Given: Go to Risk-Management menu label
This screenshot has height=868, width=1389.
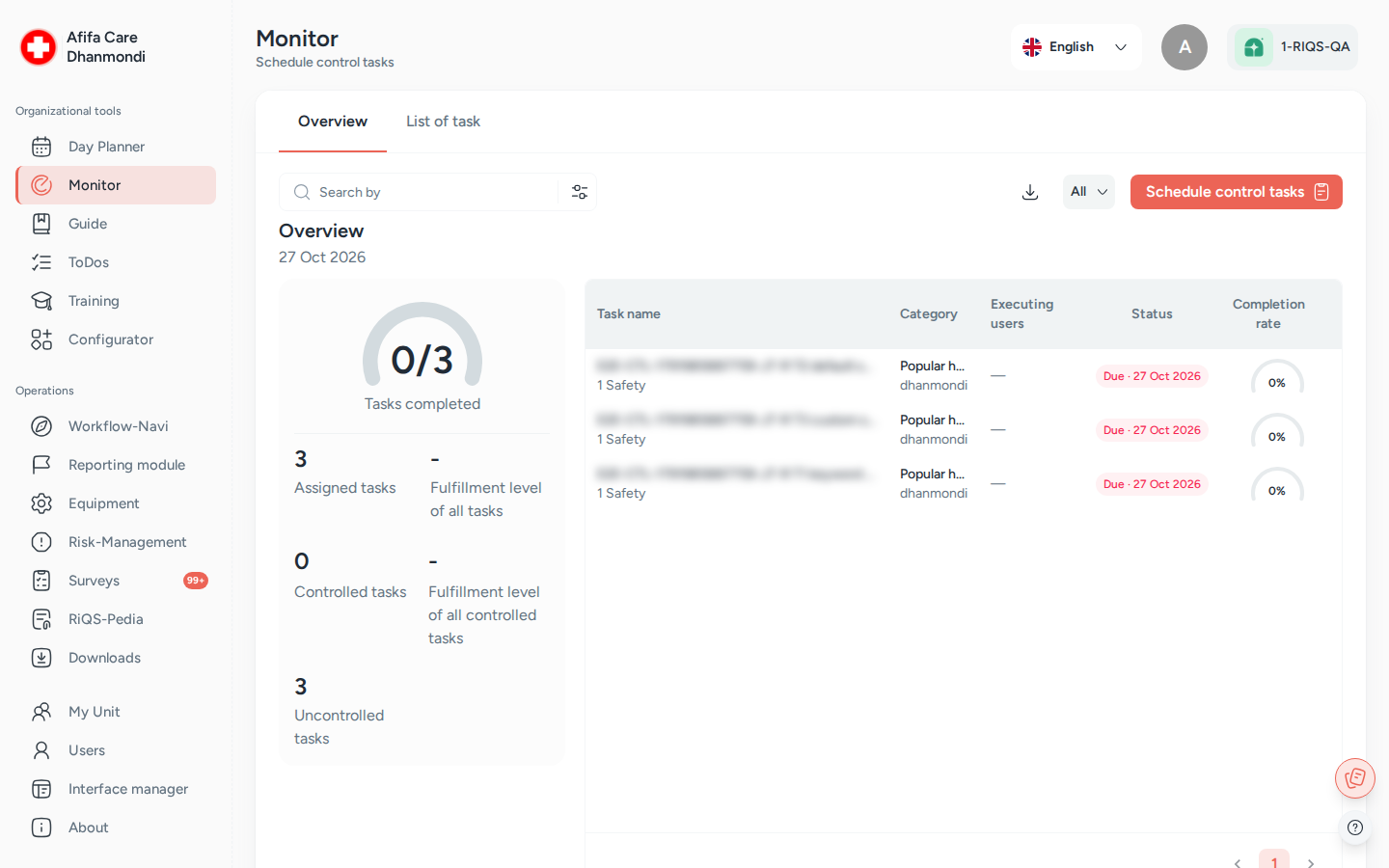Looking at the screenshot, I should pyautogui.click(x=127, y=542).
